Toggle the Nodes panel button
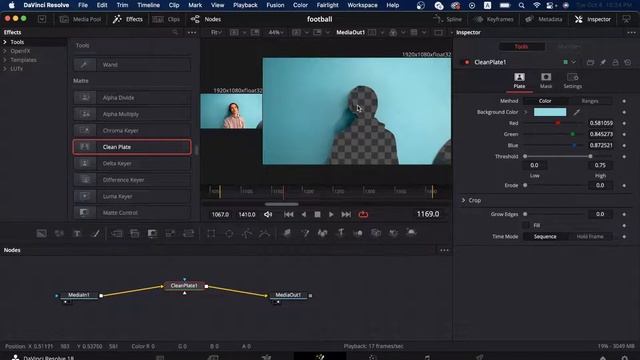Viewport: 640px width, 360px height. pos(206,19)
